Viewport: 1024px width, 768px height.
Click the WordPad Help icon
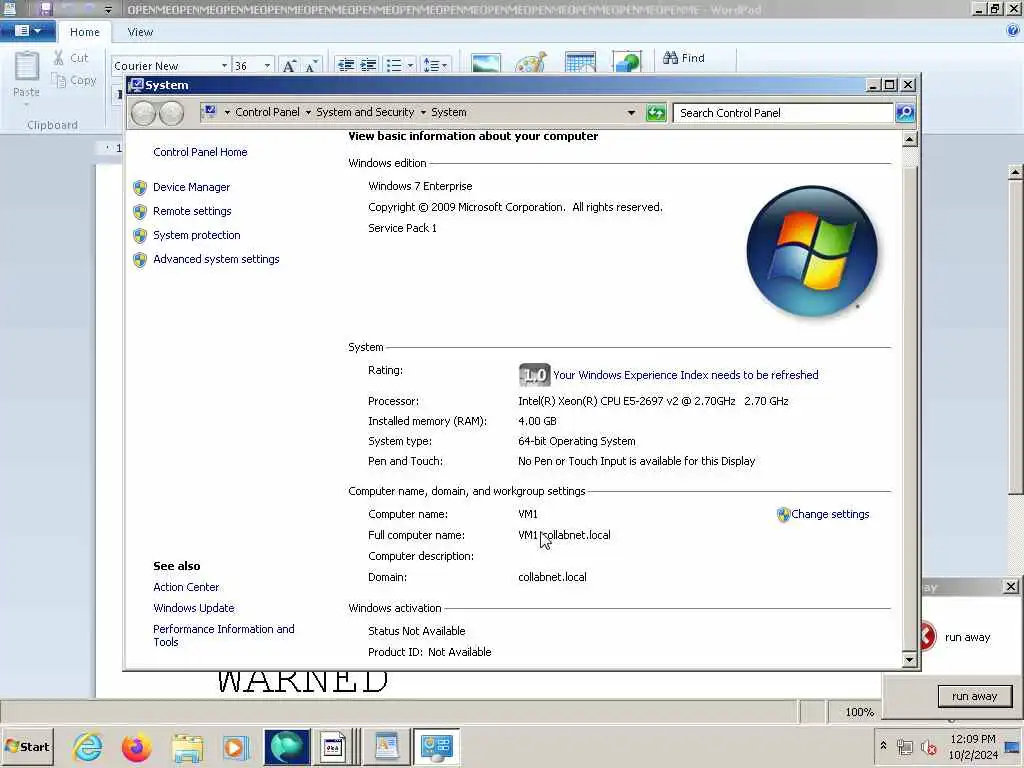(1013, 31)
